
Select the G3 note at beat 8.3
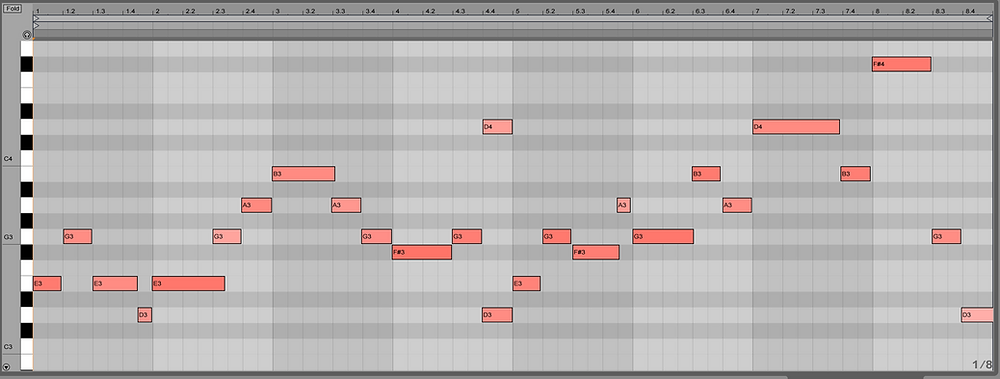(x=946, y=237)
